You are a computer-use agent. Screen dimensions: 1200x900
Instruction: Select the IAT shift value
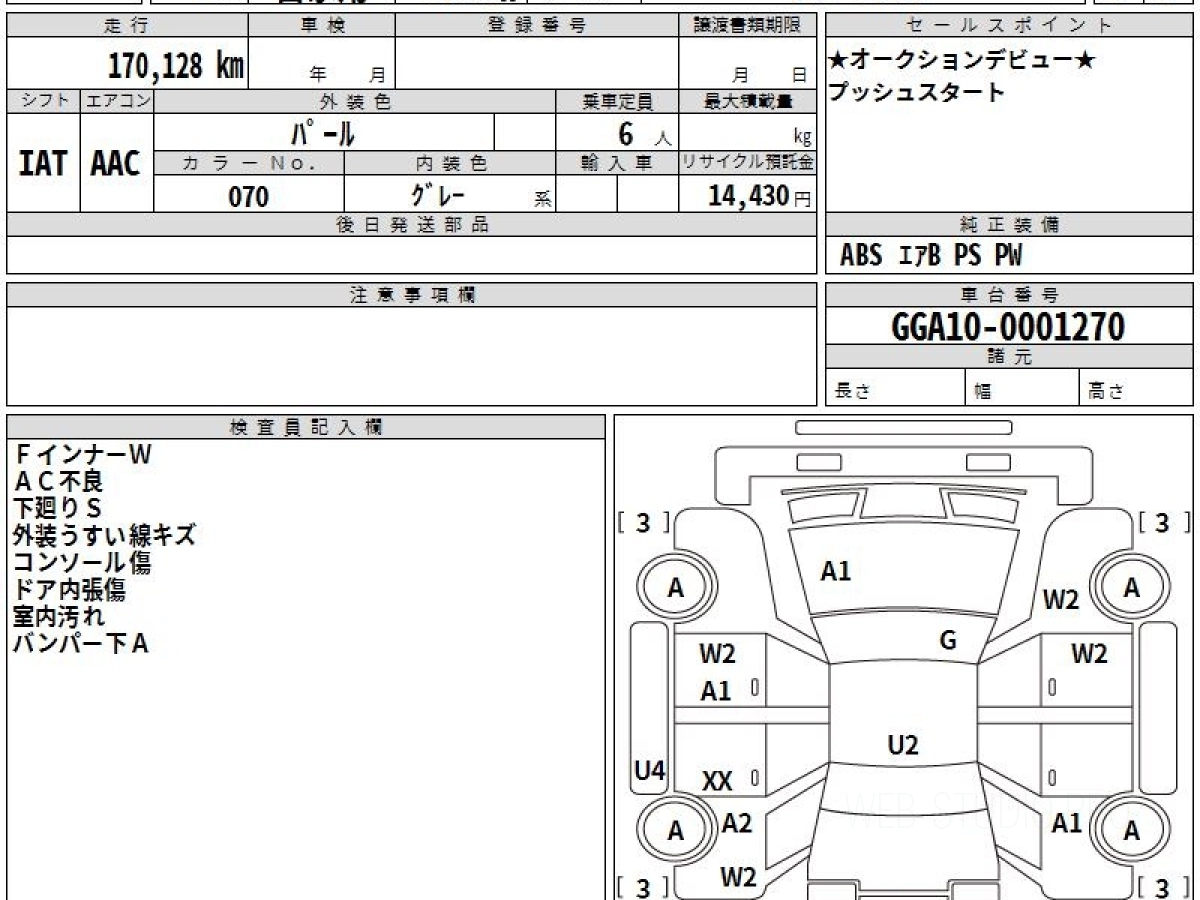click(43, 164)
